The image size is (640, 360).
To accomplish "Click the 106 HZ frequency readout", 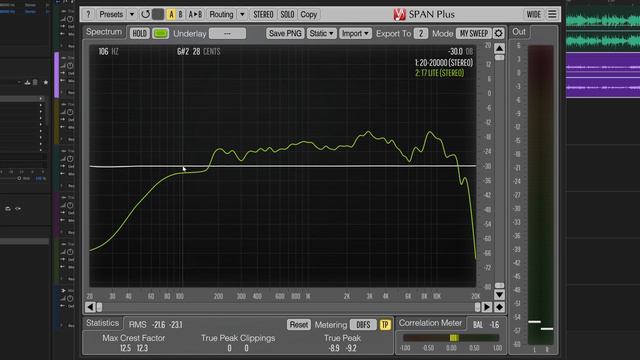I will 108,51.
